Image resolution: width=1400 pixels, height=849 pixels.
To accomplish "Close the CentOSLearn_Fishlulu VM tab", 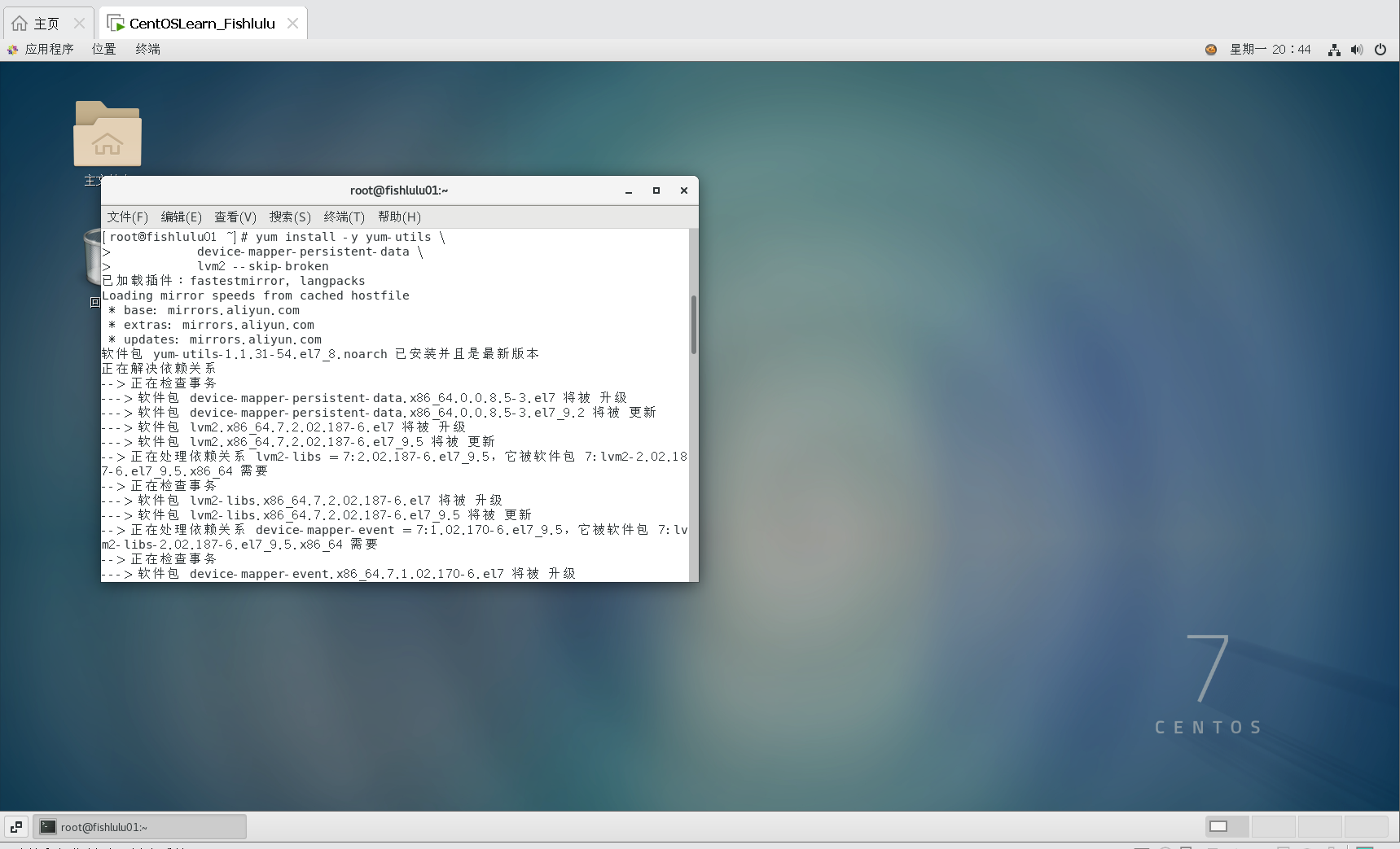I will pyautogui.click(x=292, y=23).
